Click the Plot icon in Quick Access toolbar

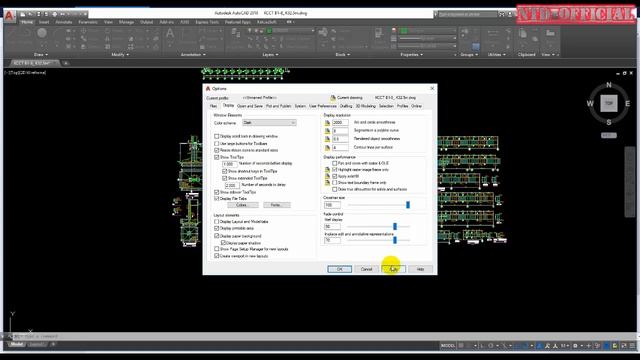(x=54, y=14)
